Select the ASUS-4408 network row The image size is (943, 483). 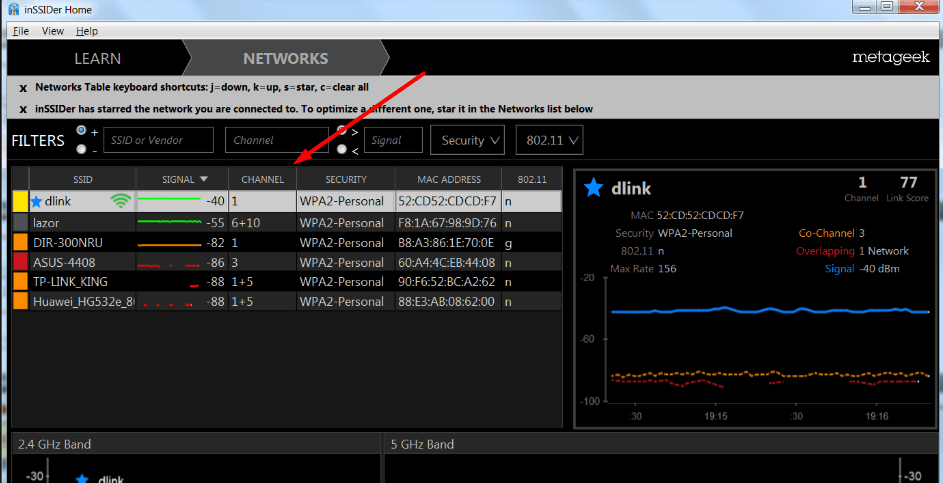click(x=287, y=262)
